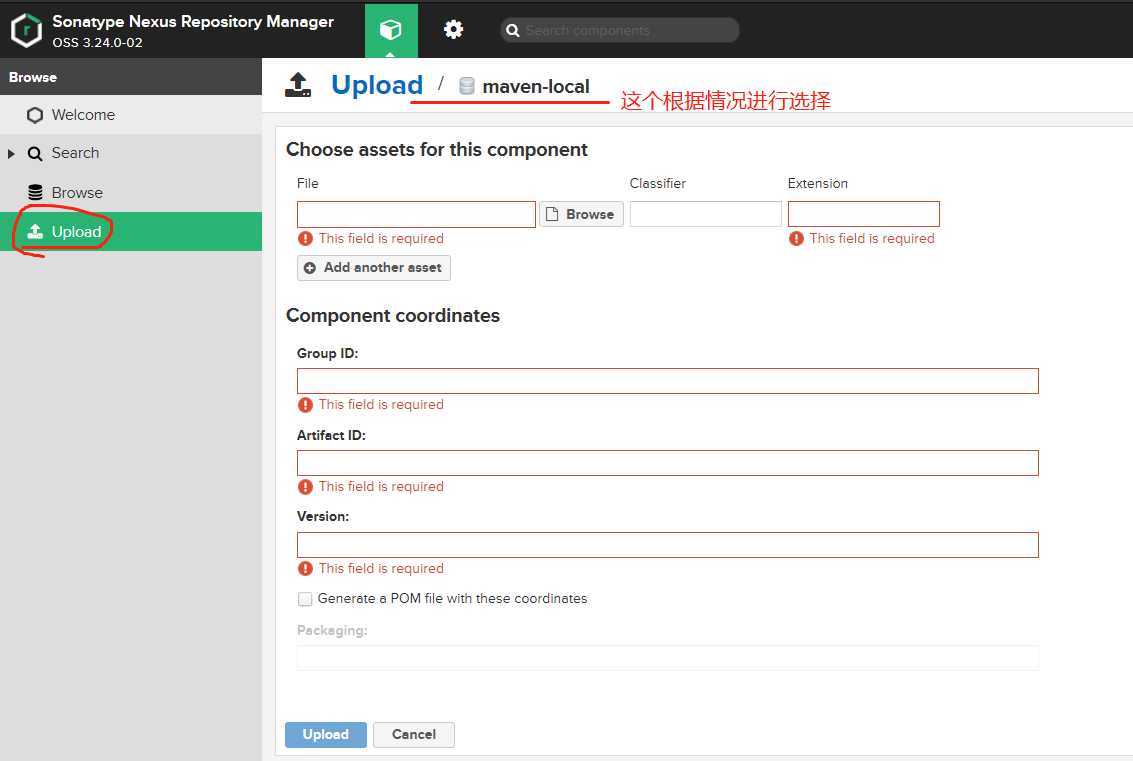Click the document icon on Browse button
This screenshot has width=1133, height=761.
tap(552, 215)
